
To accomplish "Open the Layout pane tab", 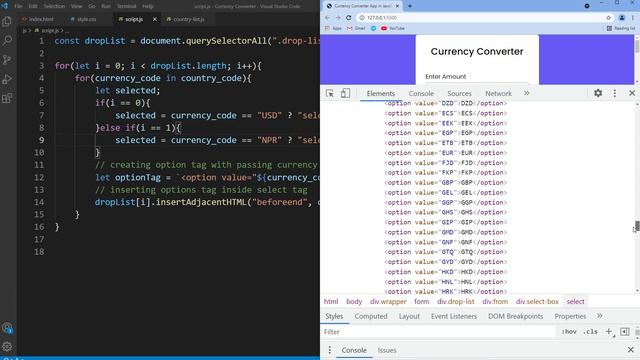I will [409, 316].
